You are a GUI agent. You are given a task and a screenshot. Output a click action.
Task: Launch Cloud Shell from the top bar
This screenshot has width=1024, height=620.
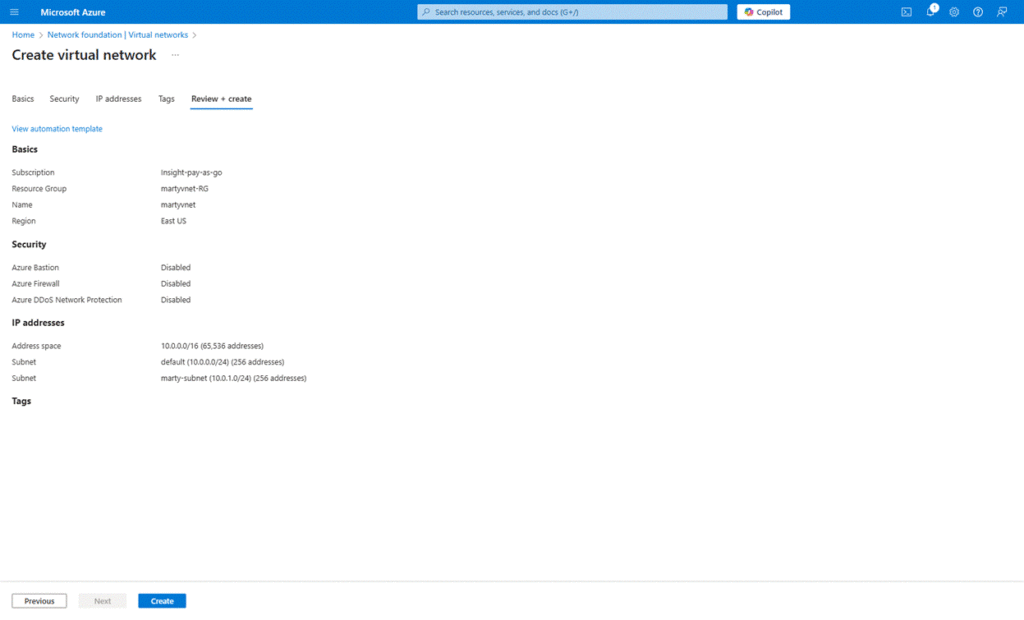pyautogui.click(x=906, y=12)
